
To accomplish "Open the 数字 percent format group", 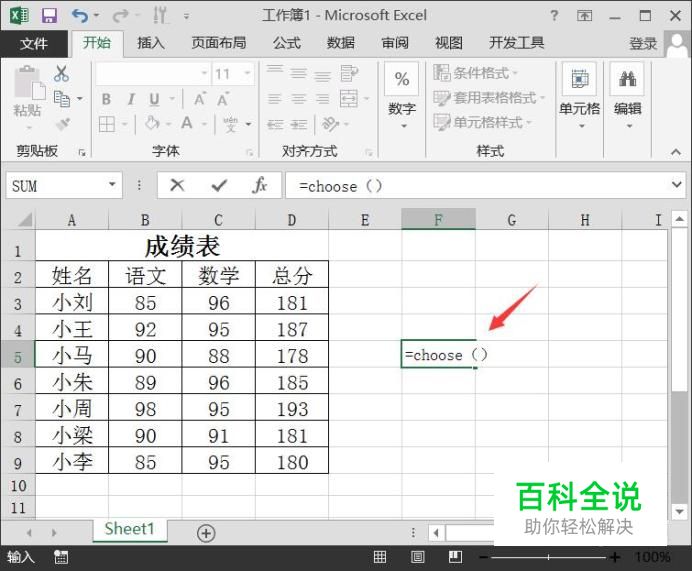I will click(402, 96).
